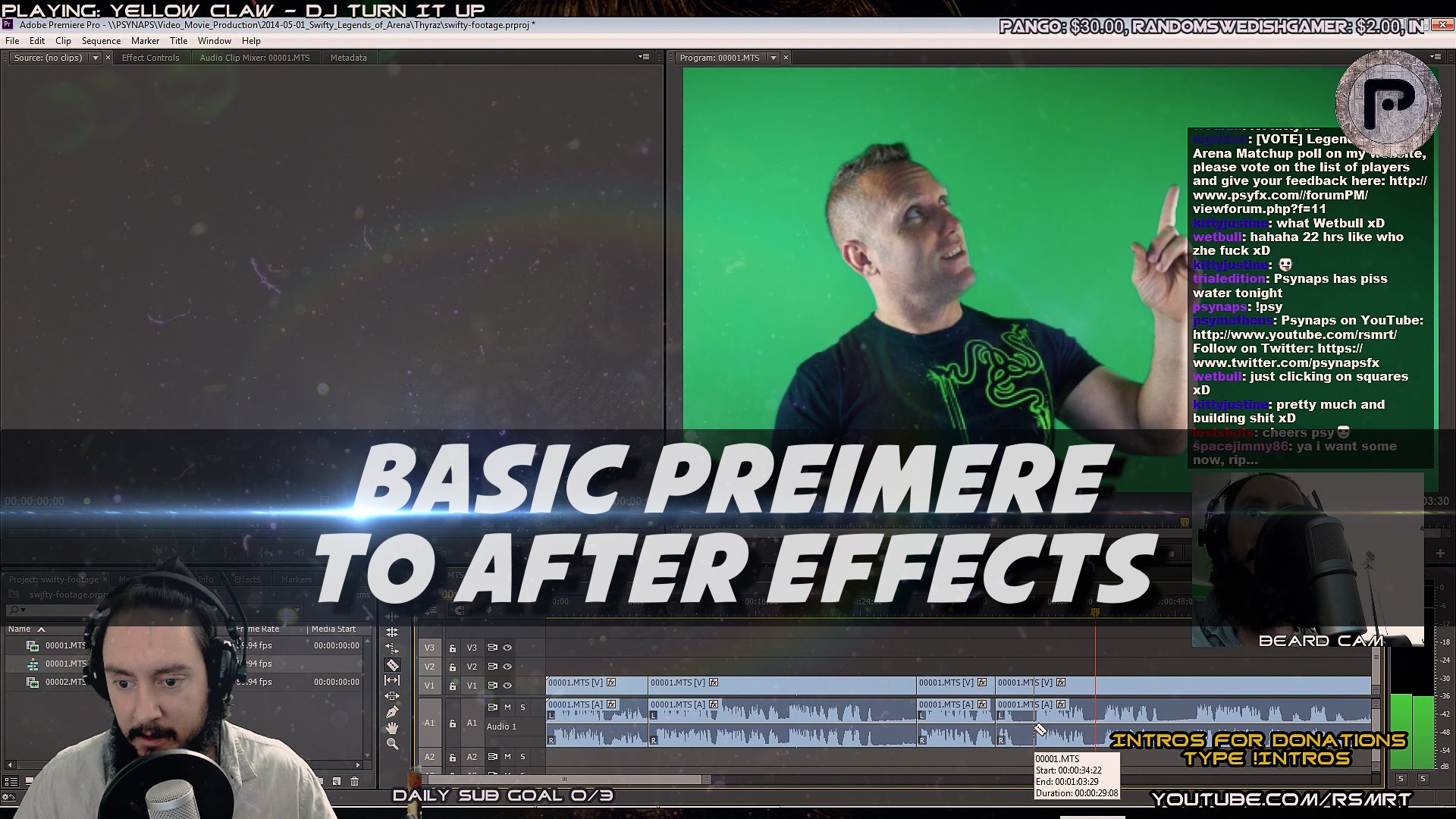Click the Window menu item

[214, 40]
